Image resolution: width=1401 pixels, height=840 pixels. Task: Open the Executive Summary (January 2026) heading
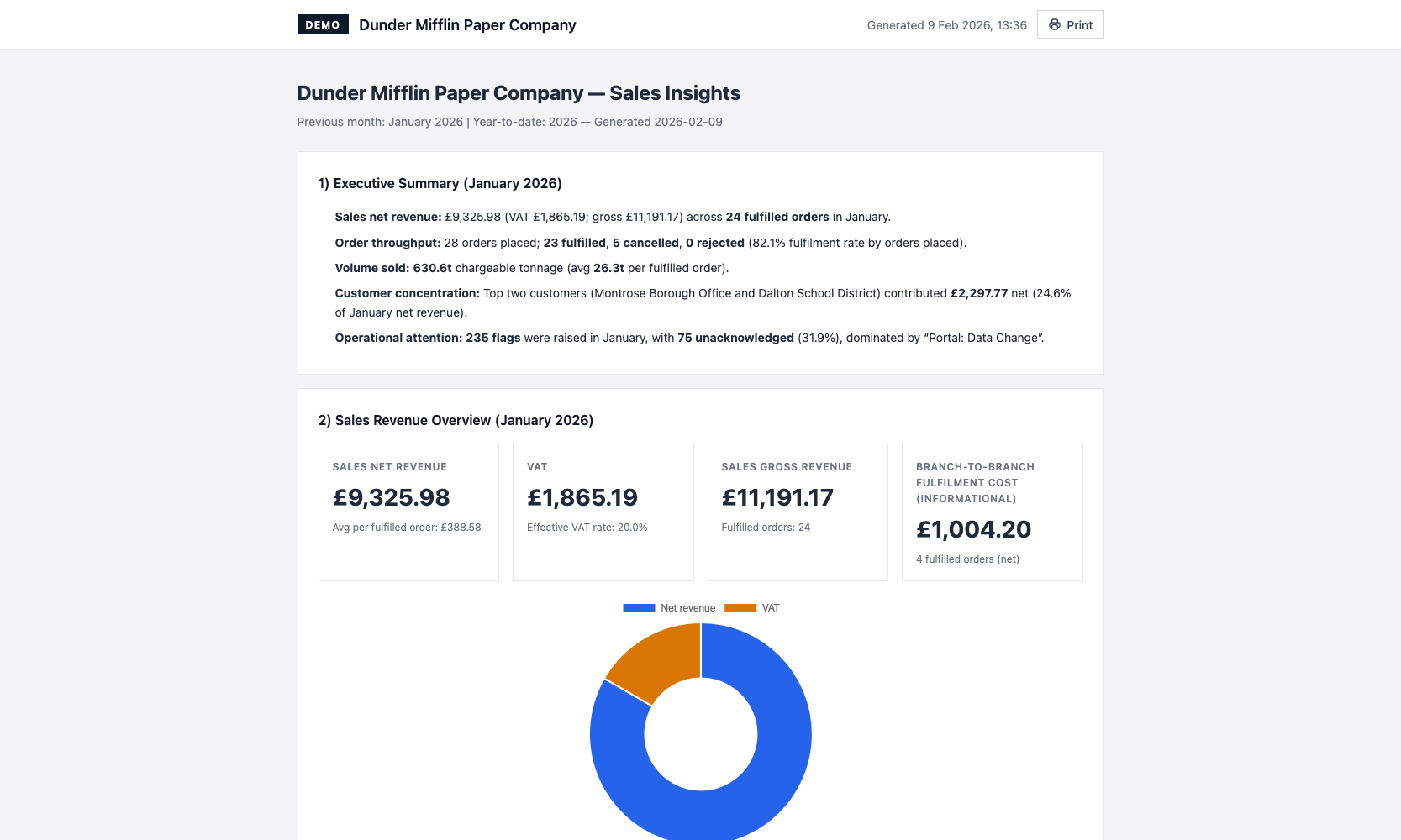click(x=440, y=183)
